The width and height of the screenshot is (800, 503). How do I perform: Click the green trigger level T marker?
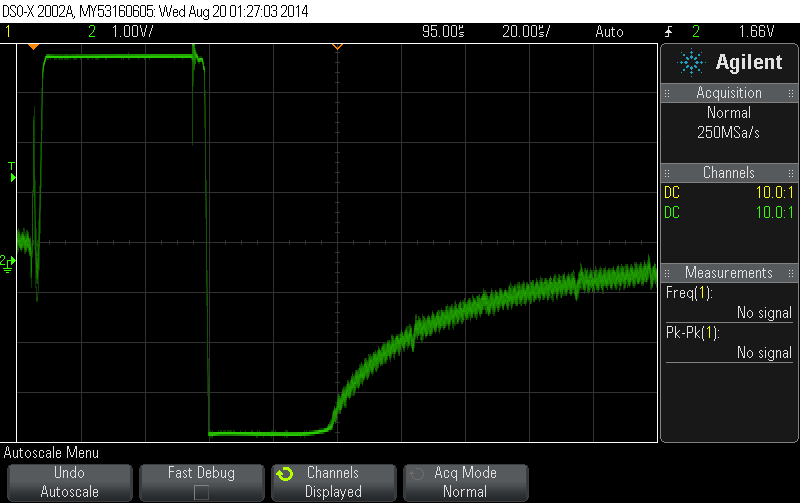pyautogui.click(x=12, y=172)
